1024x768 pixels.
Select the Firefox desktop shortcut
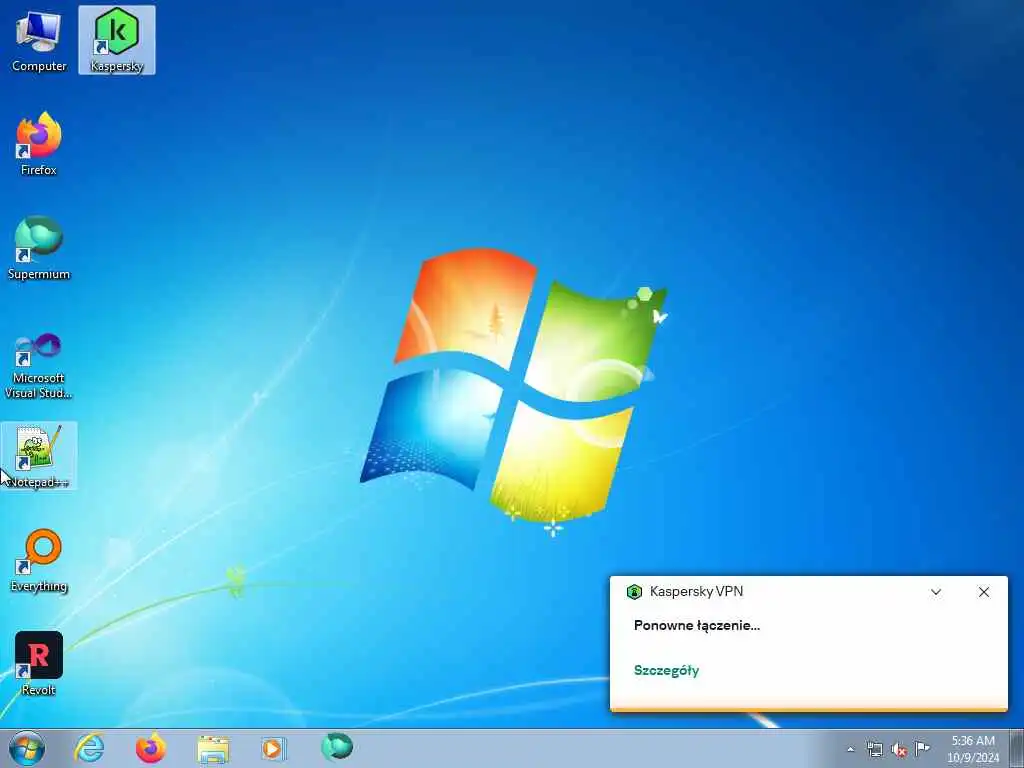click(x=39, y=144)
